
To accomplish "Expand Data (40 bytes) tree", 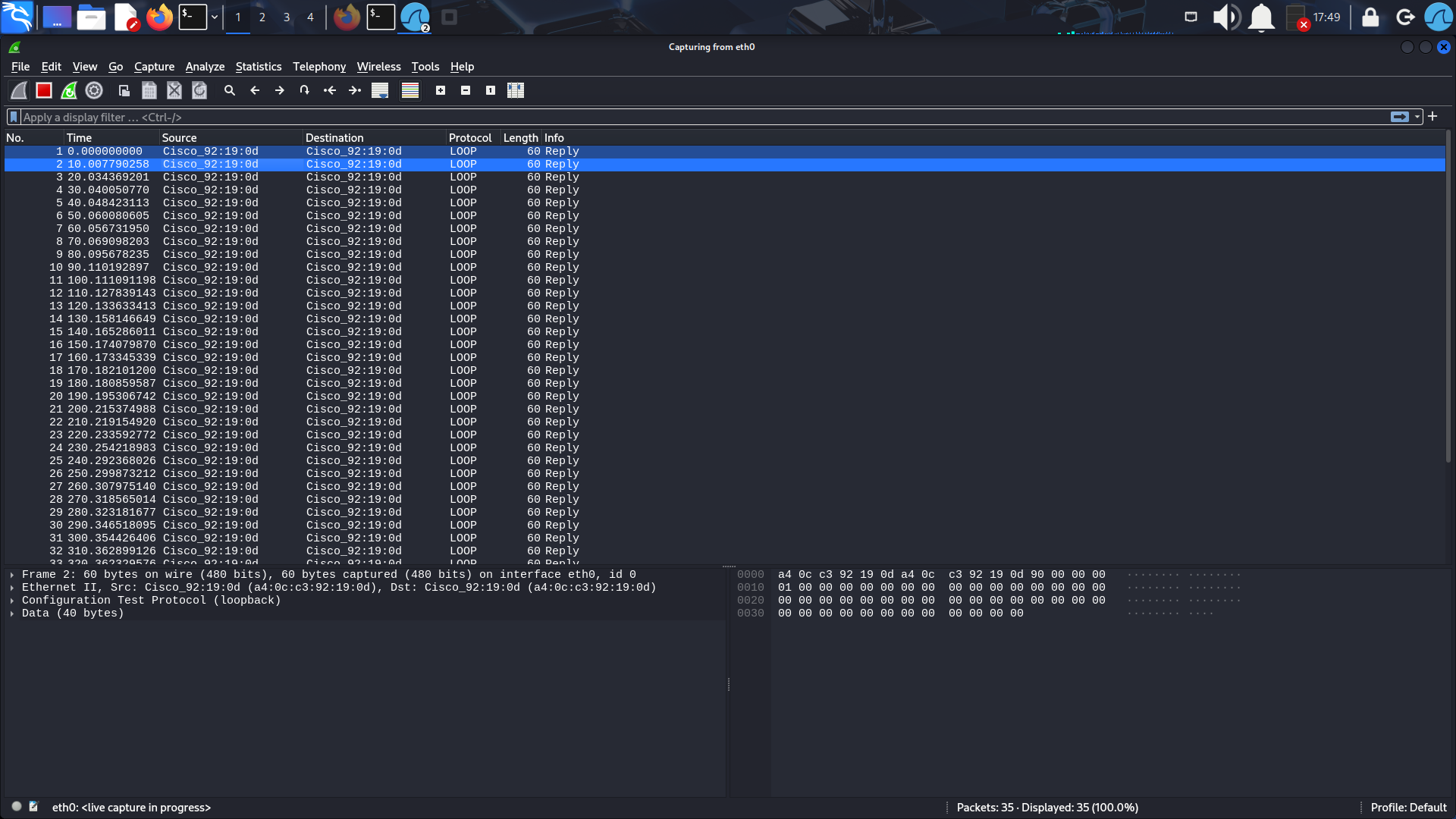I will pos(12,613).
